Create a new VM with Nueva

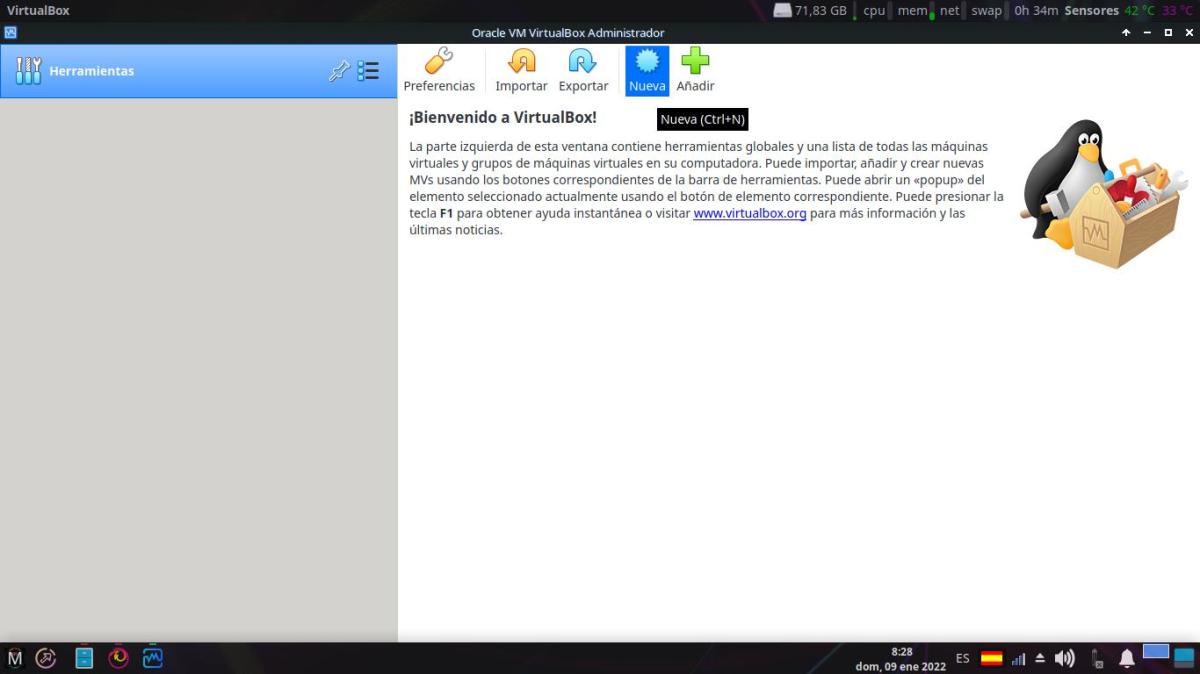coord(647,71)
